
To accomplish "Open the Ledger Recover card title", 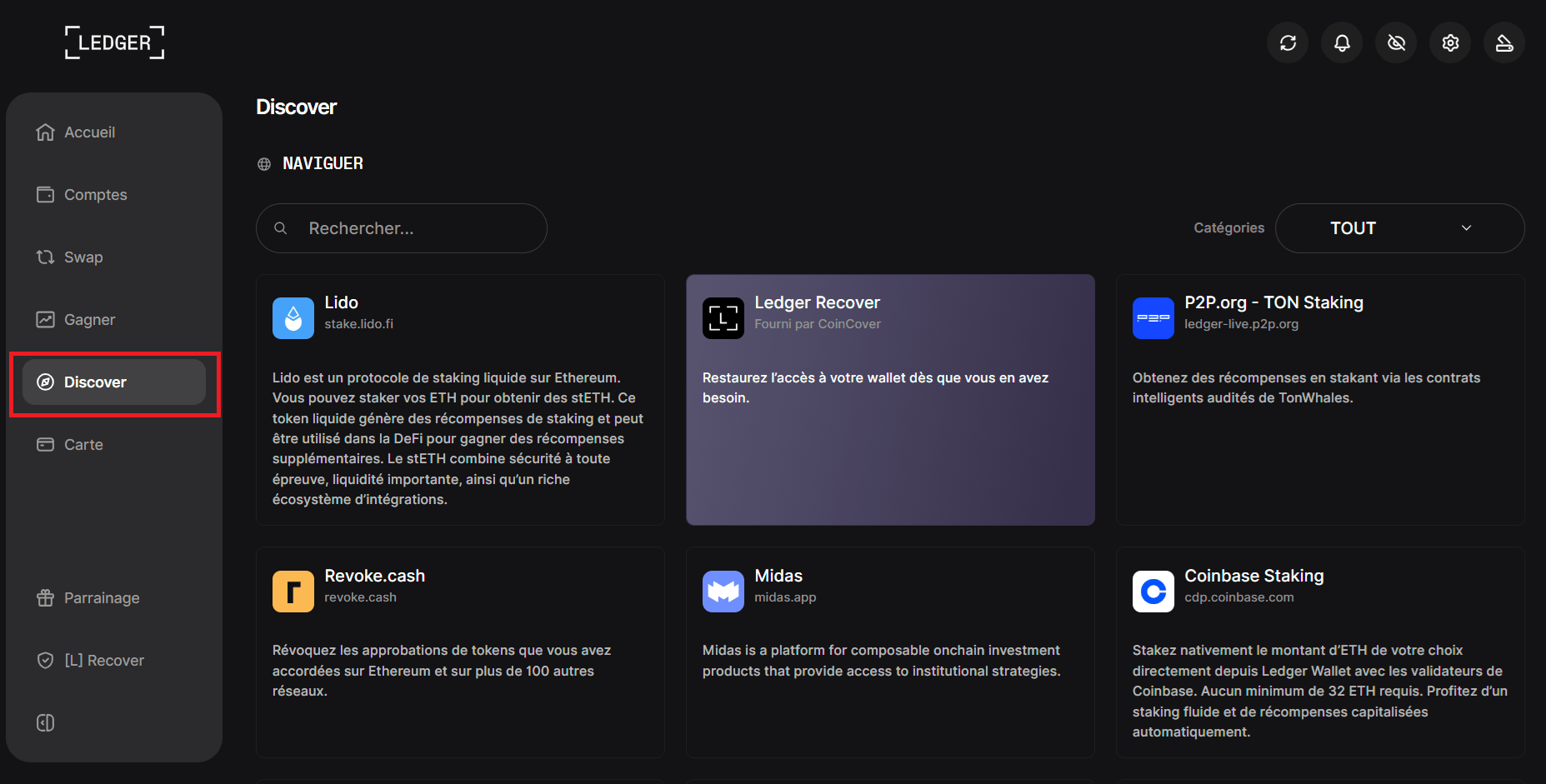I will 818,302.
